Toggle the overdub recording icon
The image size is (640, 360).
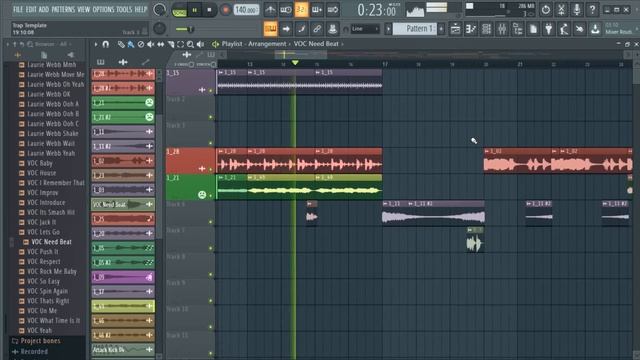pos(317,9)
